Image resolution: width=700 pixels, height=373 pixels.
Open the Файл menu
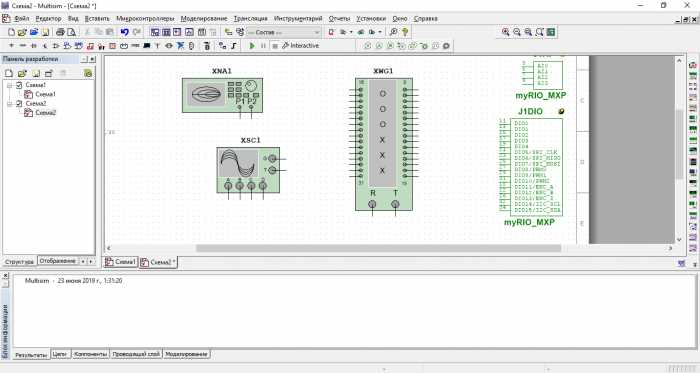pyautogui.click(x=21, y=19)
